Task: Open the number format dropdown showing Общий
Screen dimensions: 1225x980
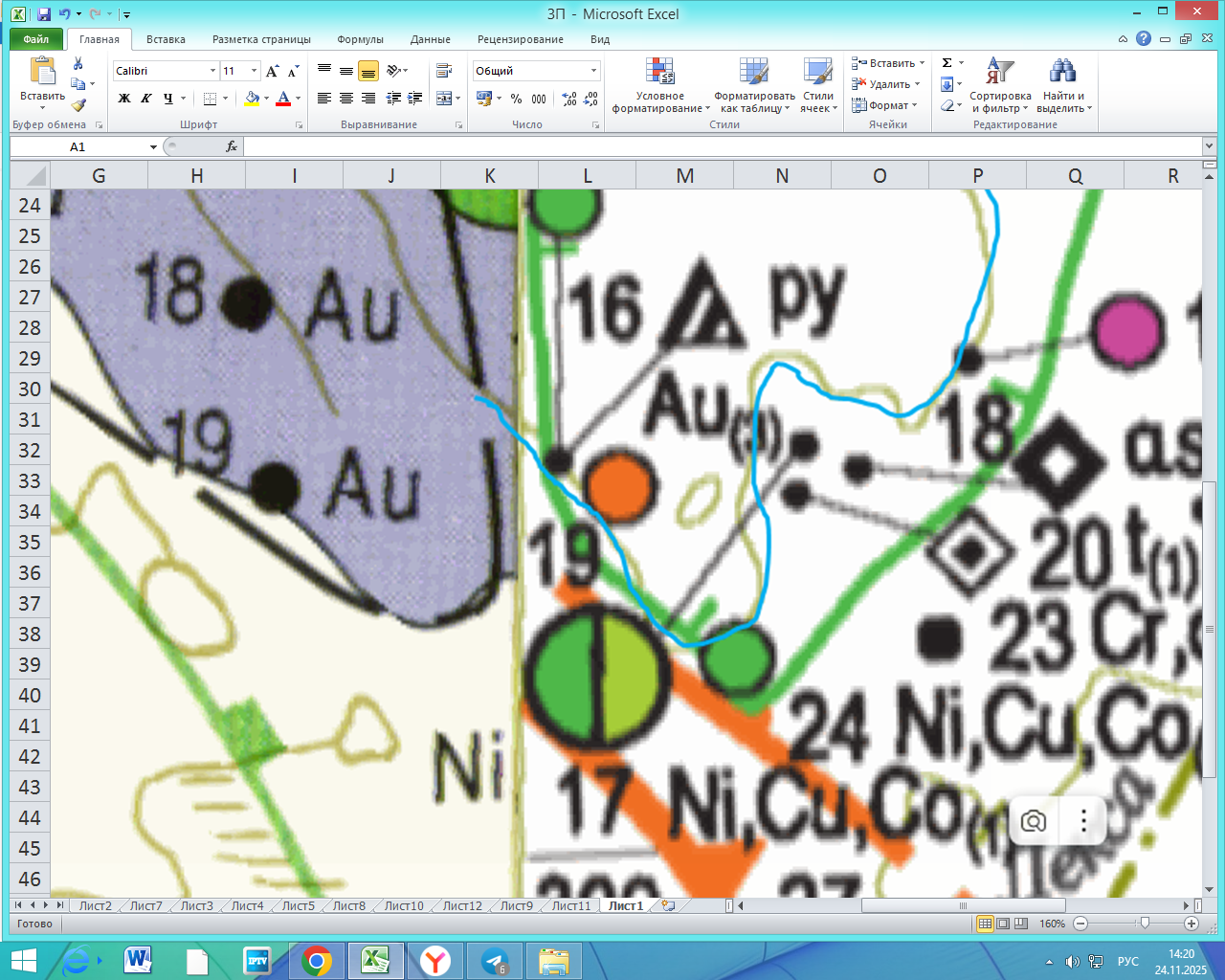Action: click(593, 71)
